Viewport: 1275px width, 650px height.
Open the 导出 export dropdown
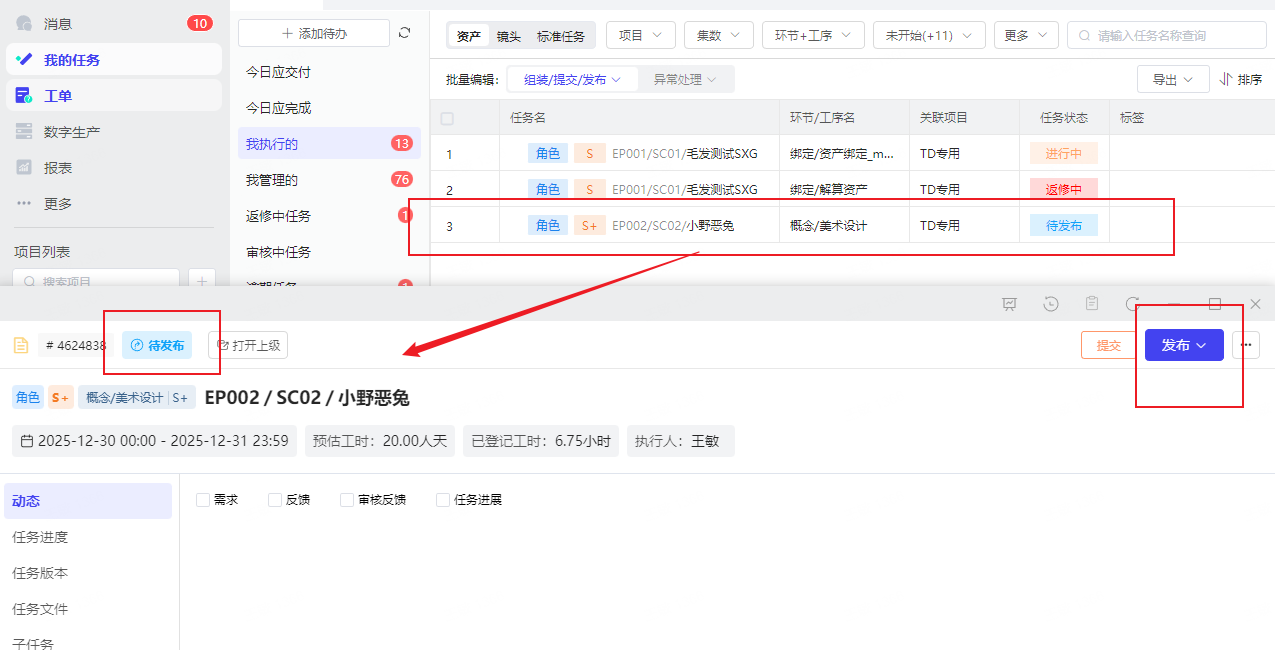point(1172,78)
